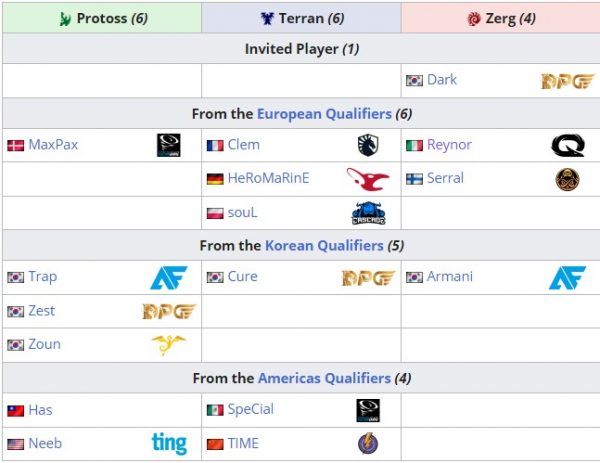Image resolution: width=600 pixels, height=463 pixels.
Task: Click the Protoss race icon in header
Action: [x=65, y=18]
